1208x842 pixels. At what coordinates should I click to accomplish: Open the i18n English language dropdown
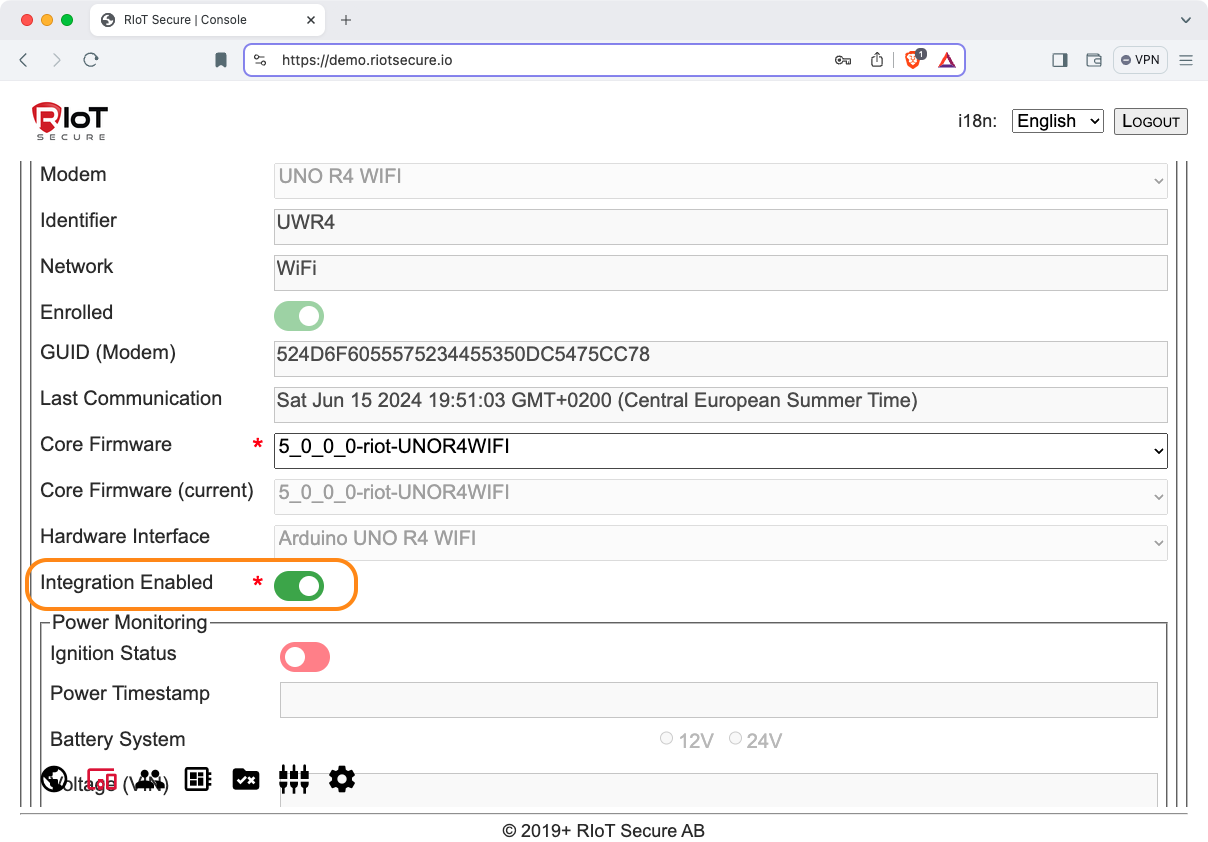(x=1057, y=121)
